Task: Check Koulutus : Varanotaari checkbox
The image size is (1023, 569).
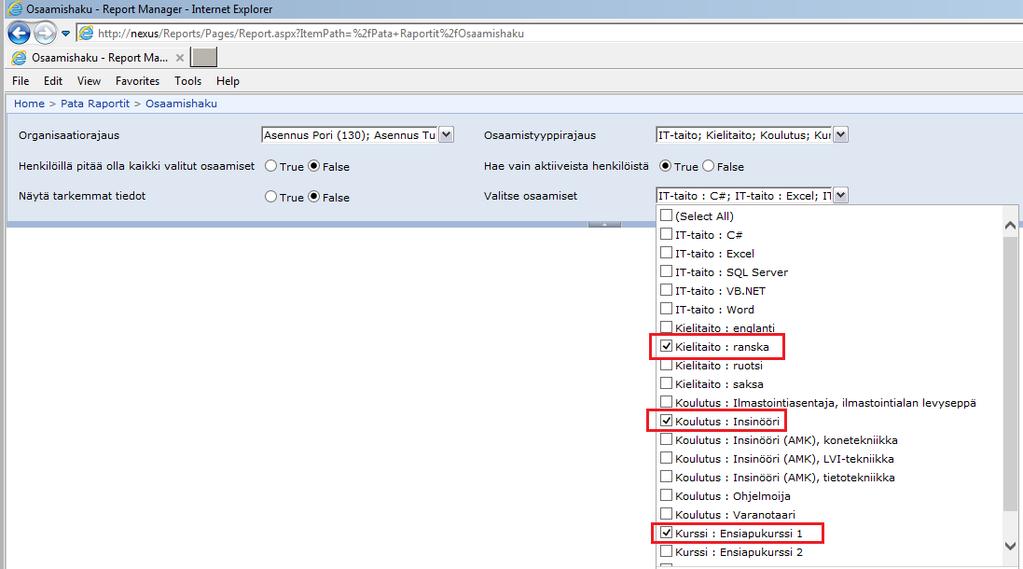Action: pos(666,514)
